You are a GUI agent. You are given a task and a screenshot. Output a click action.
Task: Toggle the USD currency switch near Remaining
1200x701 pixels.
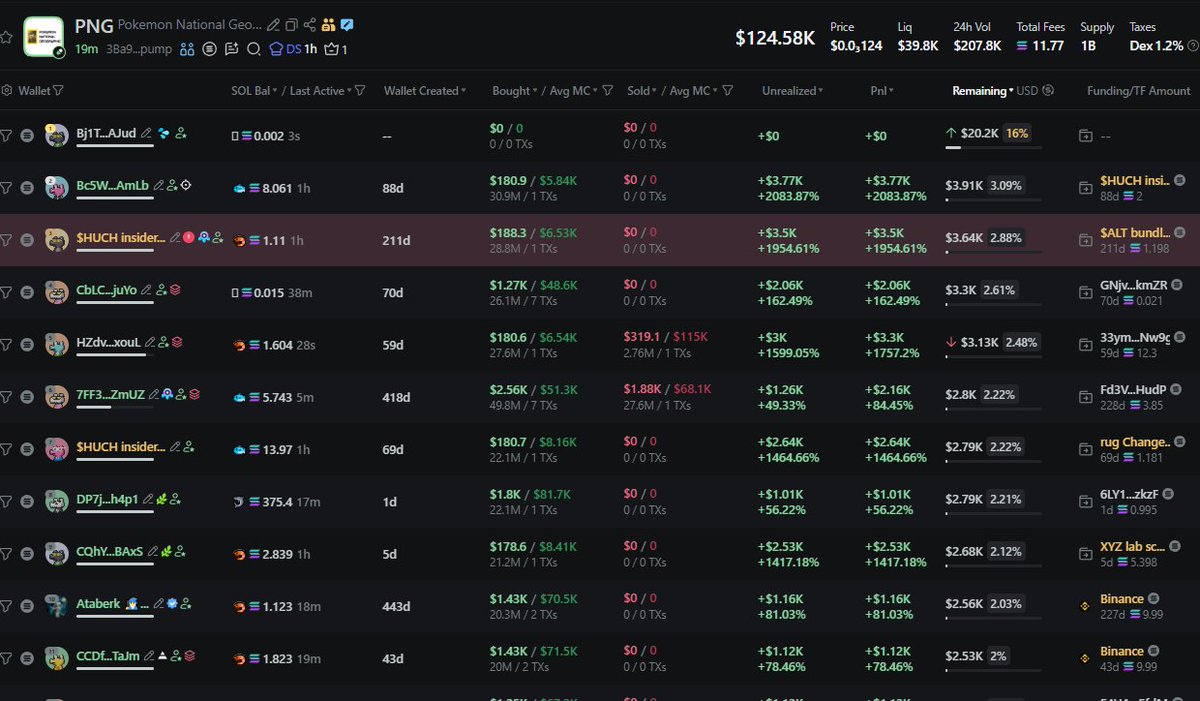point(1047,91)
